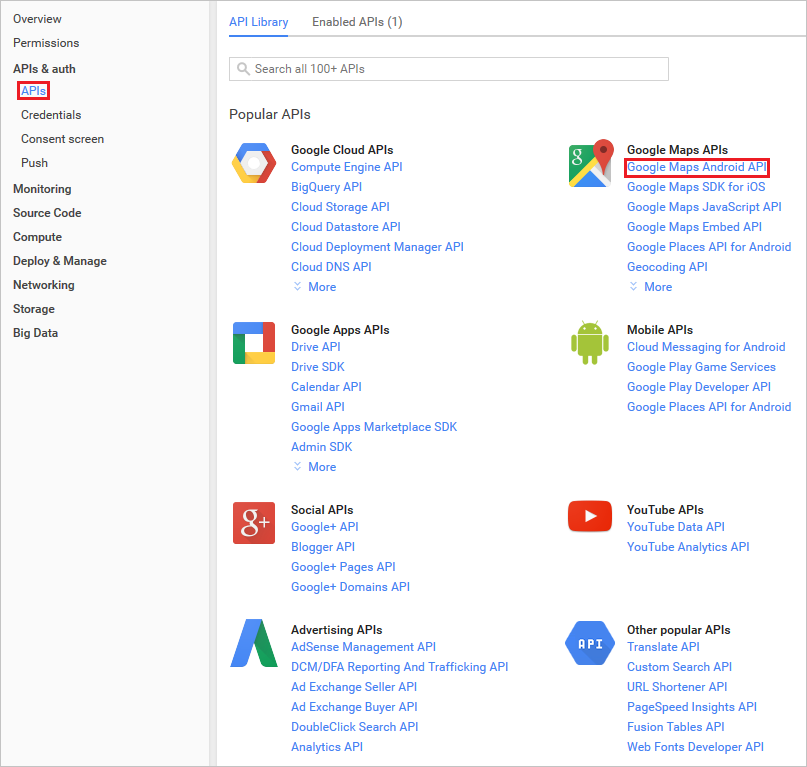The width and height of the screenshot is (807, 767).
Task: Open Consent screen in the sidebar
Action: tap(62, 139)
